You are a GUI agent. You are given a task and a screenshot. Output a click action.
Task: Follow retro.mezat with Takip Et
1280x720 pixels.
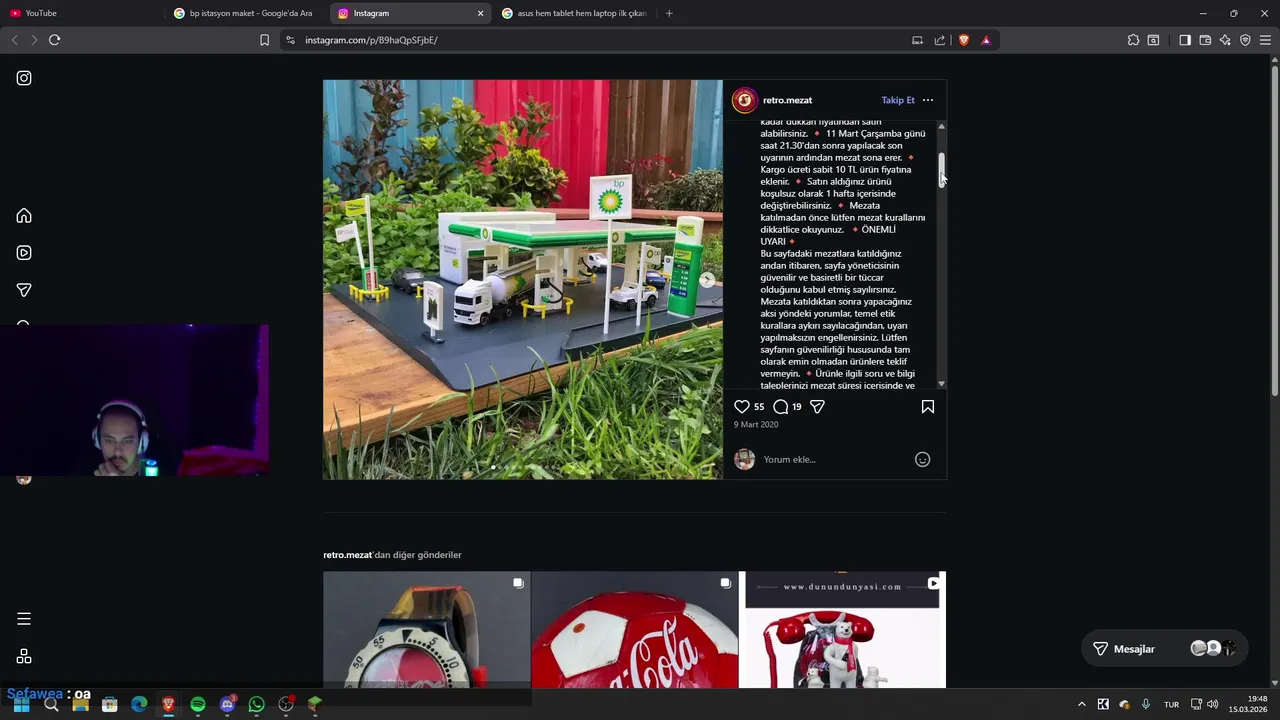pos(898,100)
